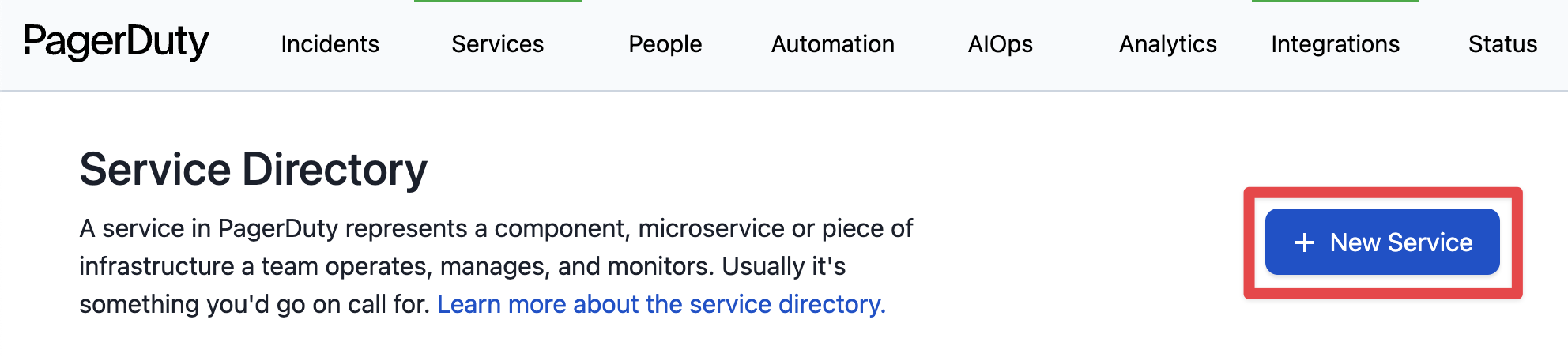Click the green indicator above Services
This screenshot has width=1568, height=357.
point(498,2)
